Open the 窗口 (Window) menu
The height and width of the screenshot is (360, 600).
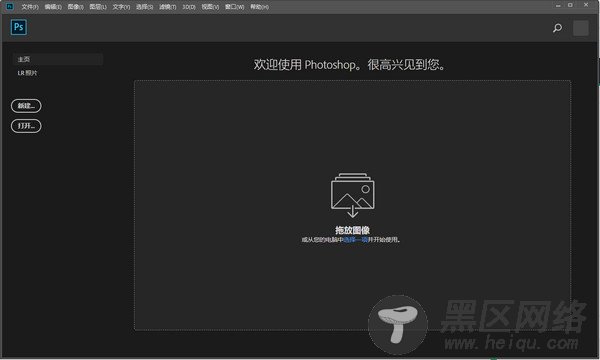pyautogui.click(x=234, y=7)
